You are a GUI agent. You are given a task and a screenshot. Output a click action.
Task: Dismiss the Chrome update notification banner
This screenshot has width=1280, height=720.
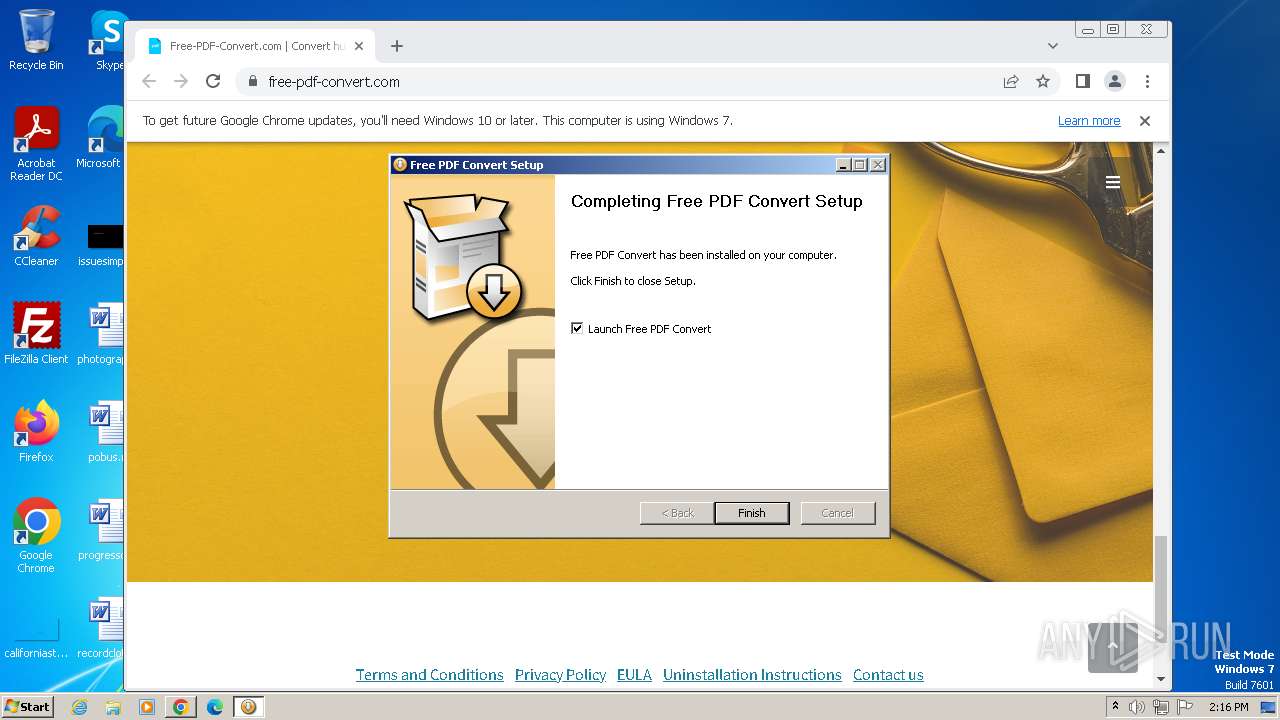click(x=1145, y=121)
